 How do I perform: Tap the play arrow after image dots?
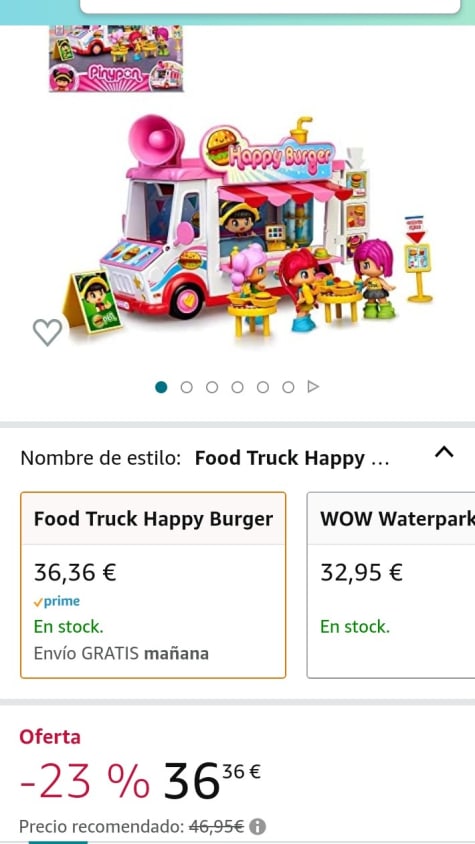tap(313, 387)
